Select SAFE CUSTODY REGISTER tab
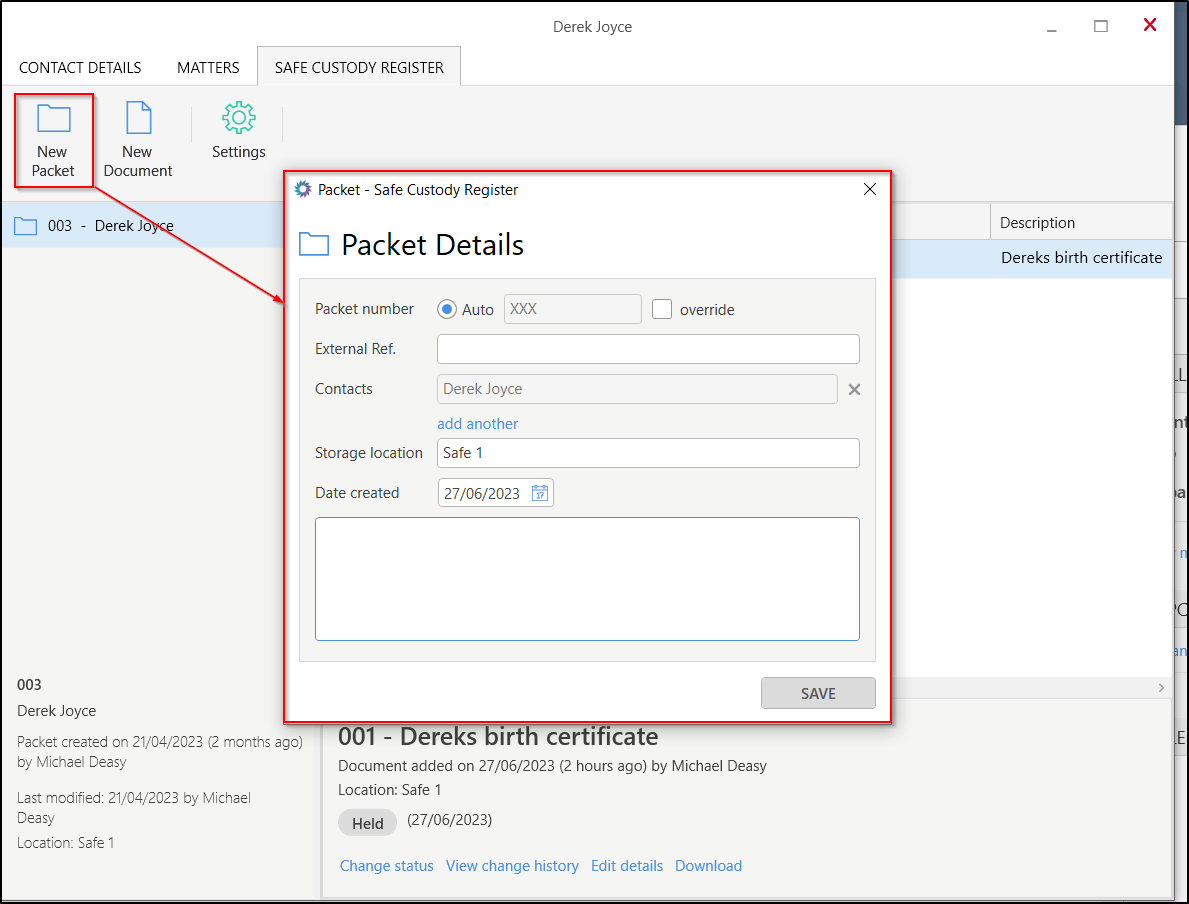This screenshot has width=1189, height=904. click(x=359, y=67)
